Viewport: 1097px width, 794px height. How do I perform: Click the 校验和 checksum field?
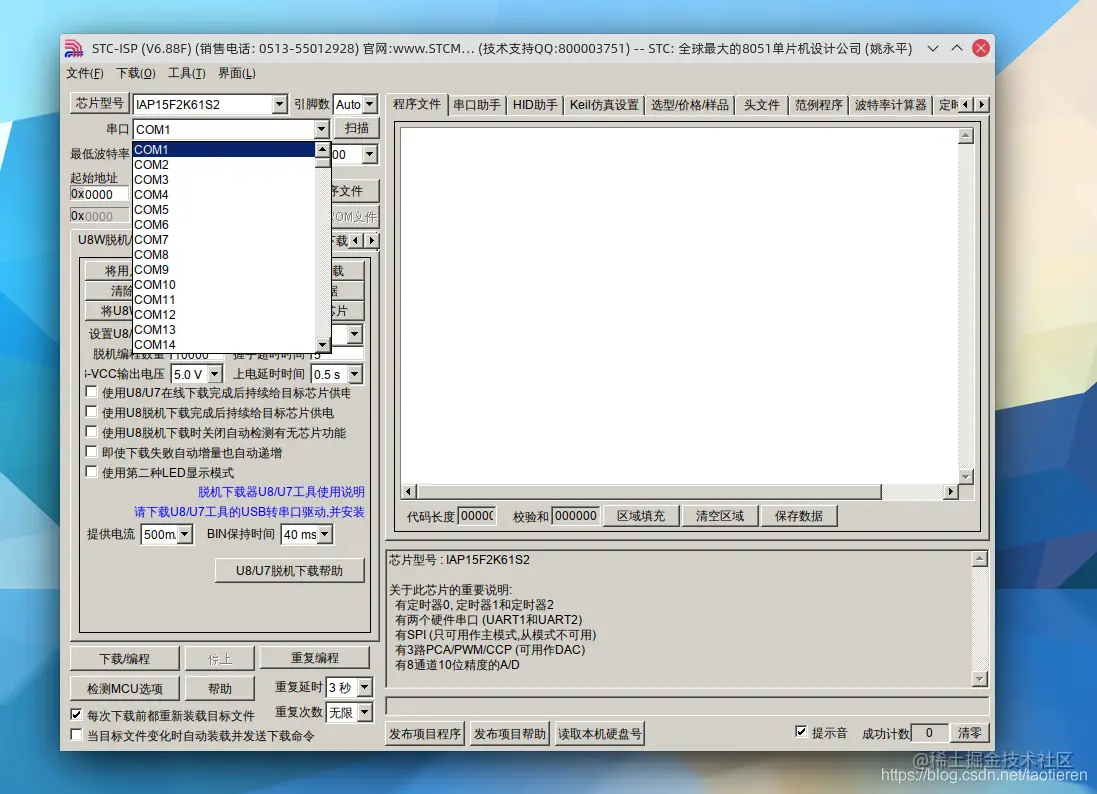(576, 516)
